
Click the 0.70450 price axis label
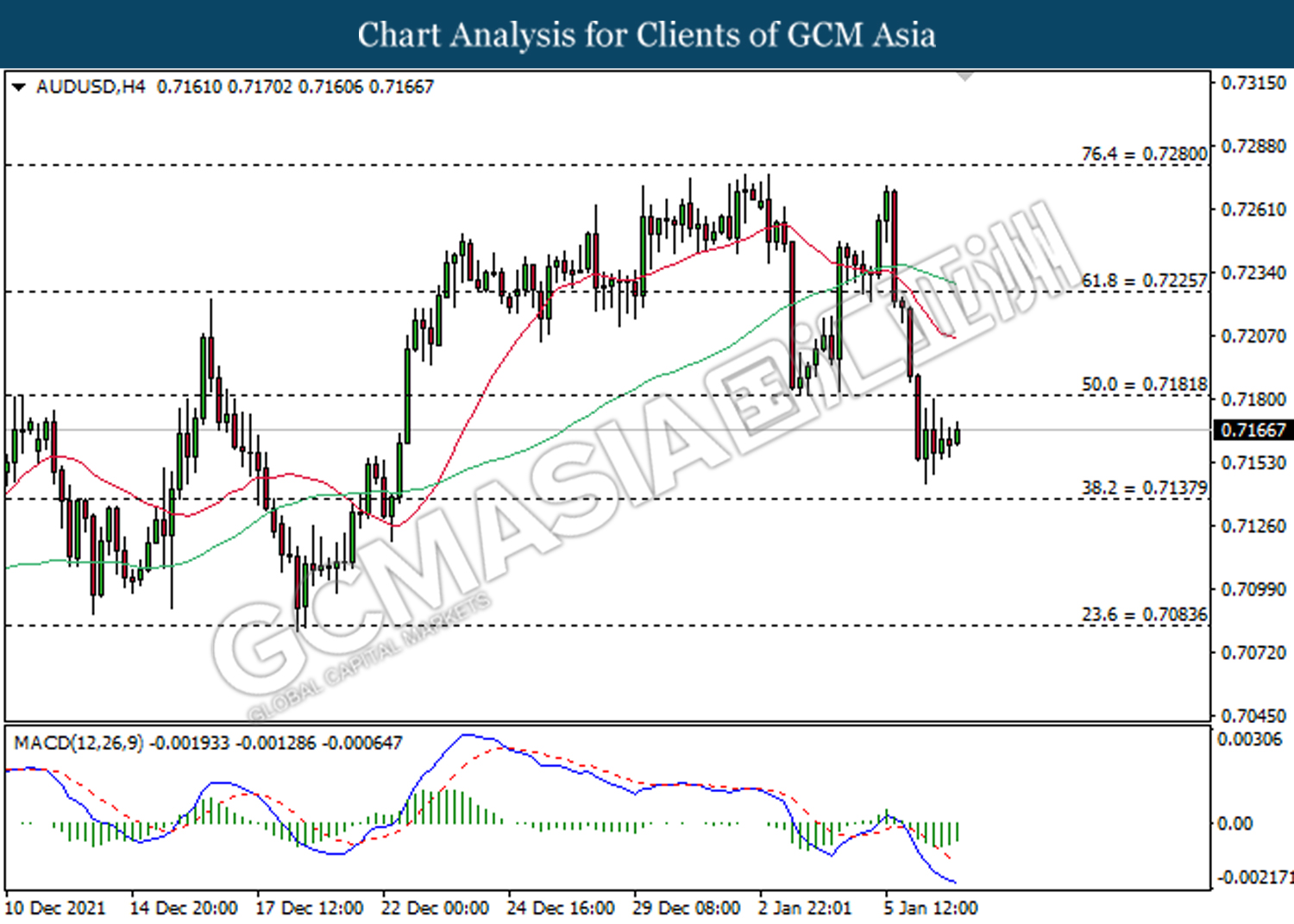click(1253, 715)
